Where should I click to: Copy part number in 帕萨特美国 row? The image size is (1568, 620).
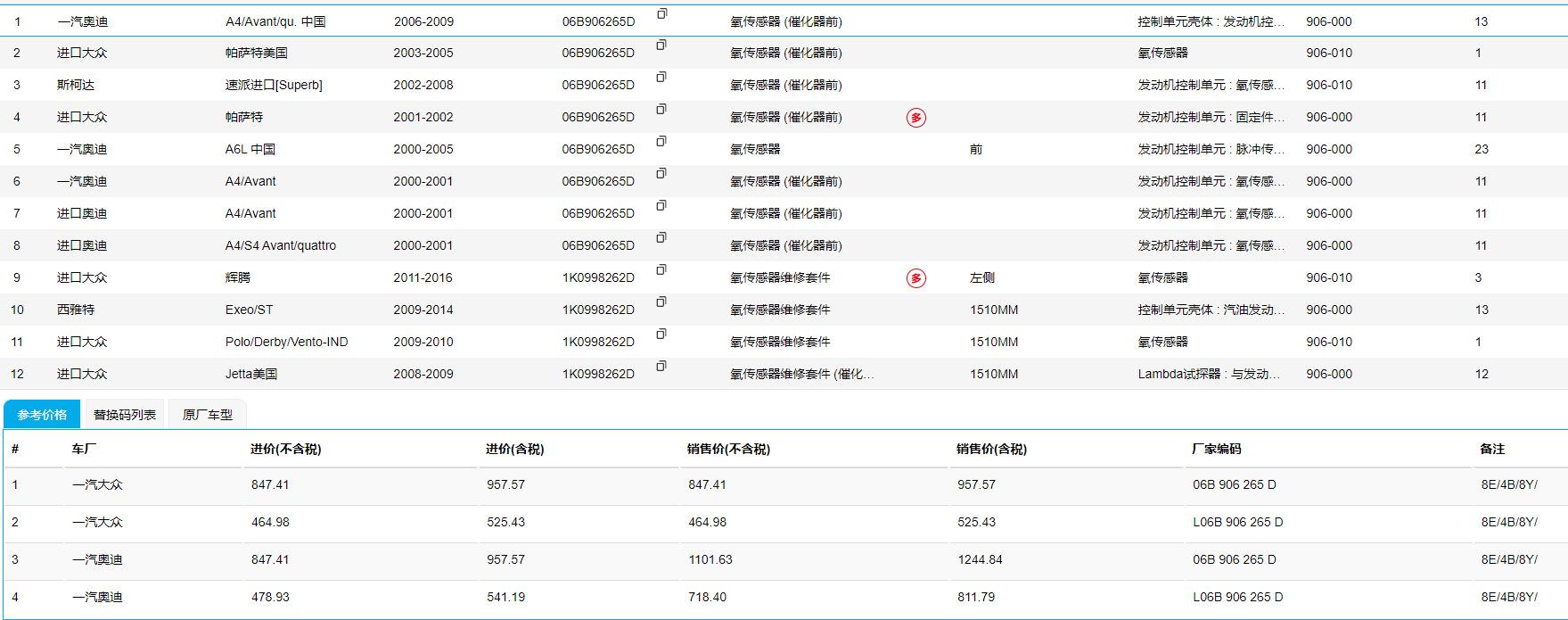[661, 45]
